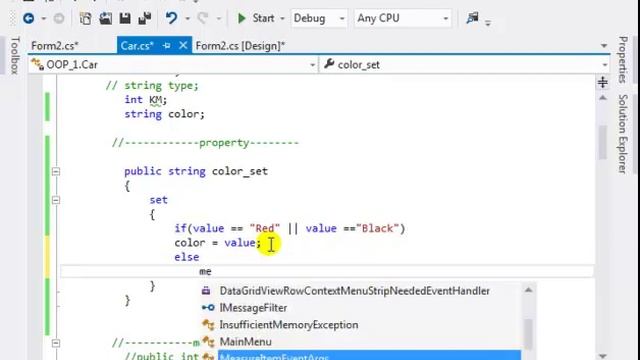The width and height of the screenshot is (640, 360).
Task: Click the interface icon beside IMessageFilter
Action: [208, 308]
